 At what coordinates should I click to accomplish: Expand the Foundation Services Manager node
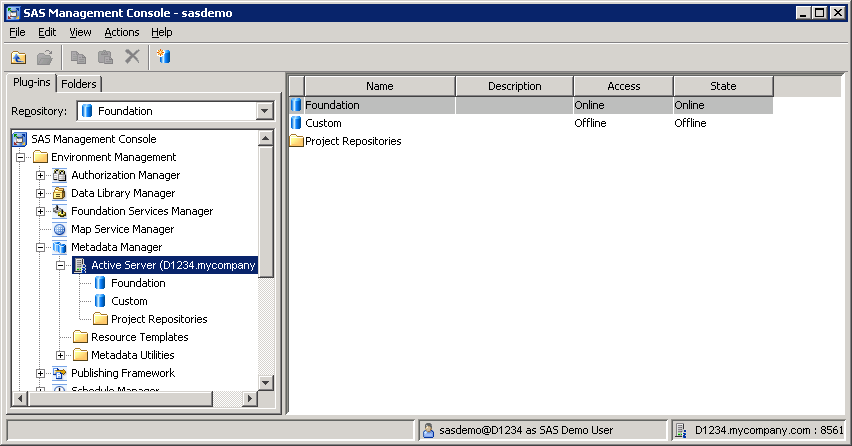coord(40,211)
